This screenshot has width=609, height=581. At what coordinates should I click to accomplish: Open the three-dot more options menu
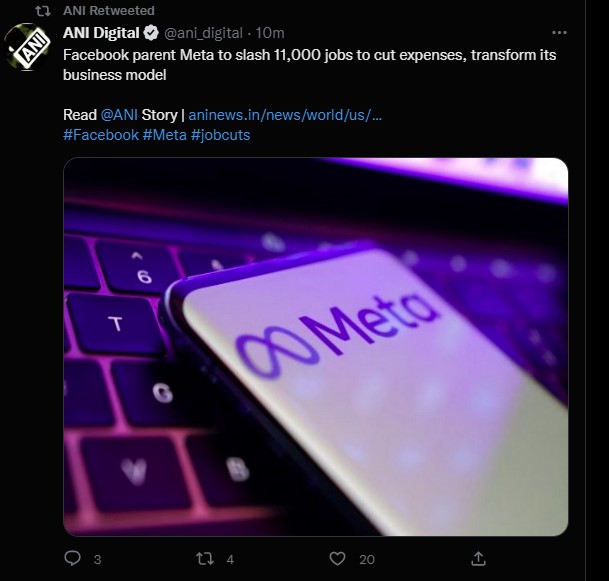pos(559,33)
